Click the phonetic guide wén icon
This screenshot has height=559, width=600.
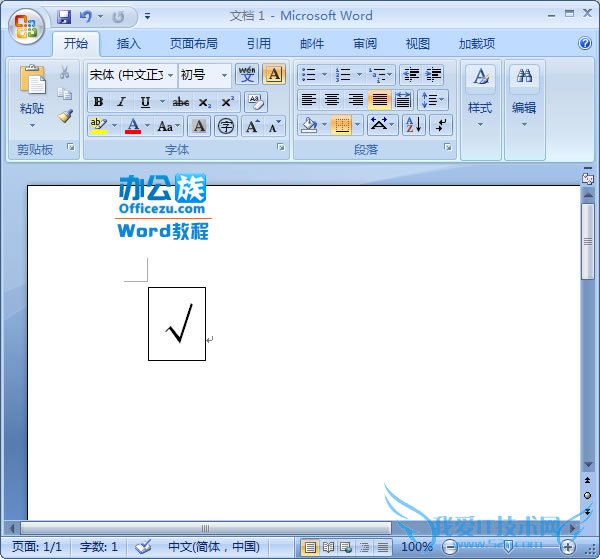[247, 74]
